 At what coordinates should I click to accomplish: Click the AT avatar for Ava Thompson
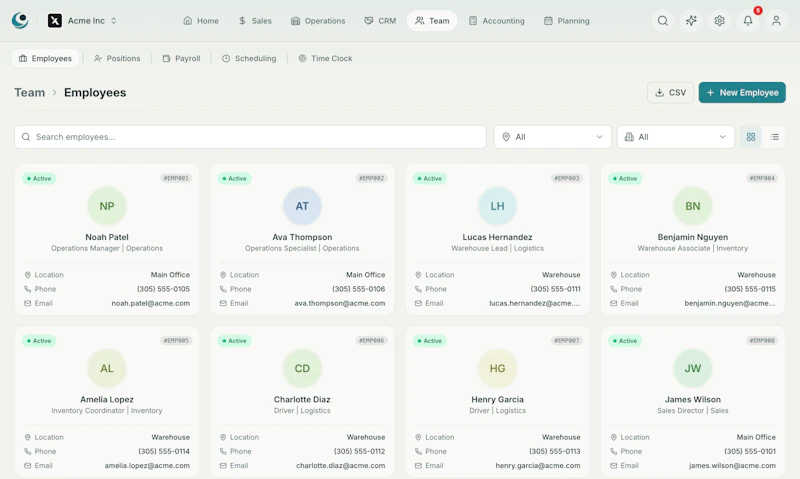[x=302, y=206]
